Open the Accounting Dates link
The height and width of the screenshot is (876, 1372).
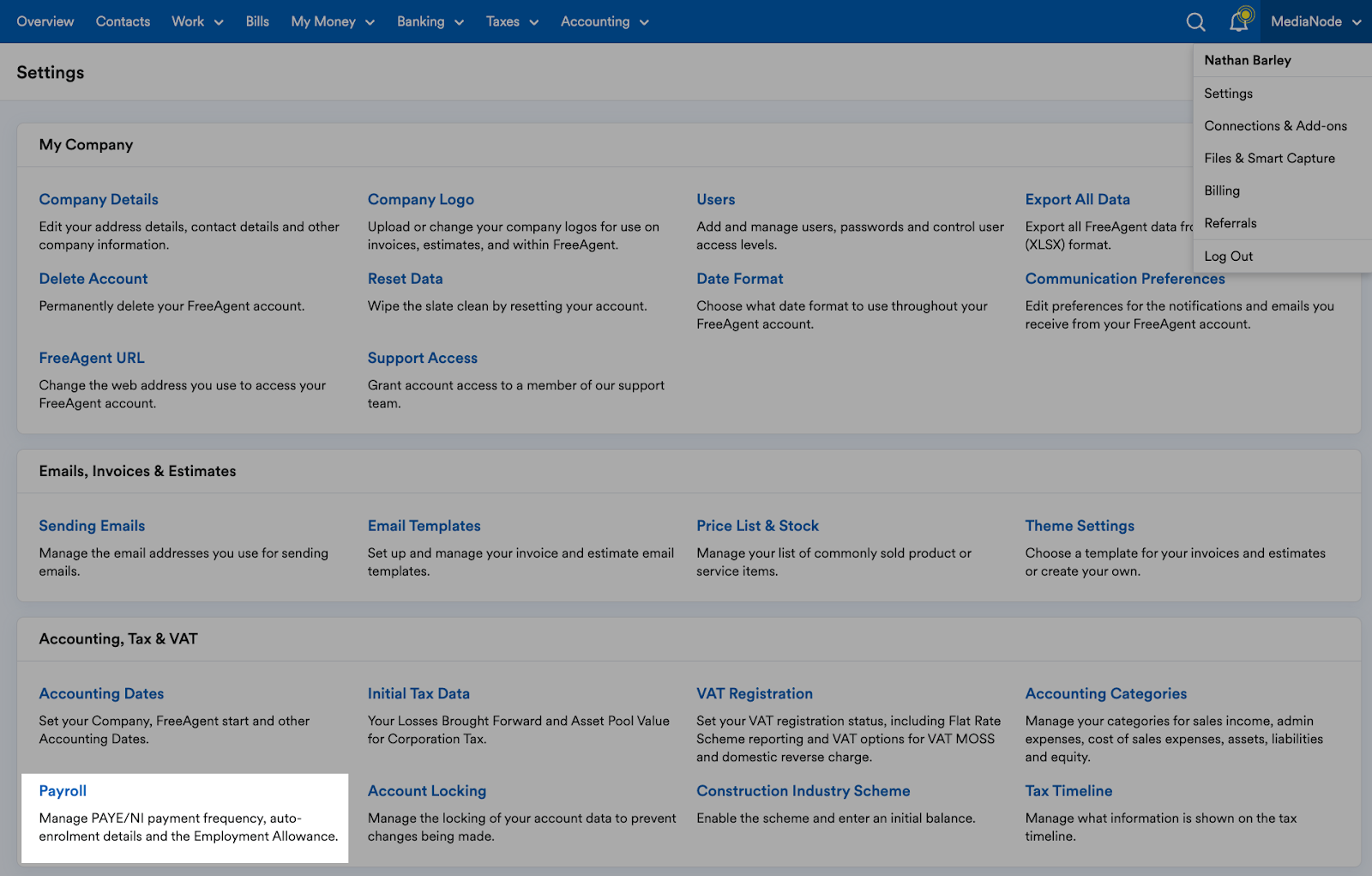101,694
